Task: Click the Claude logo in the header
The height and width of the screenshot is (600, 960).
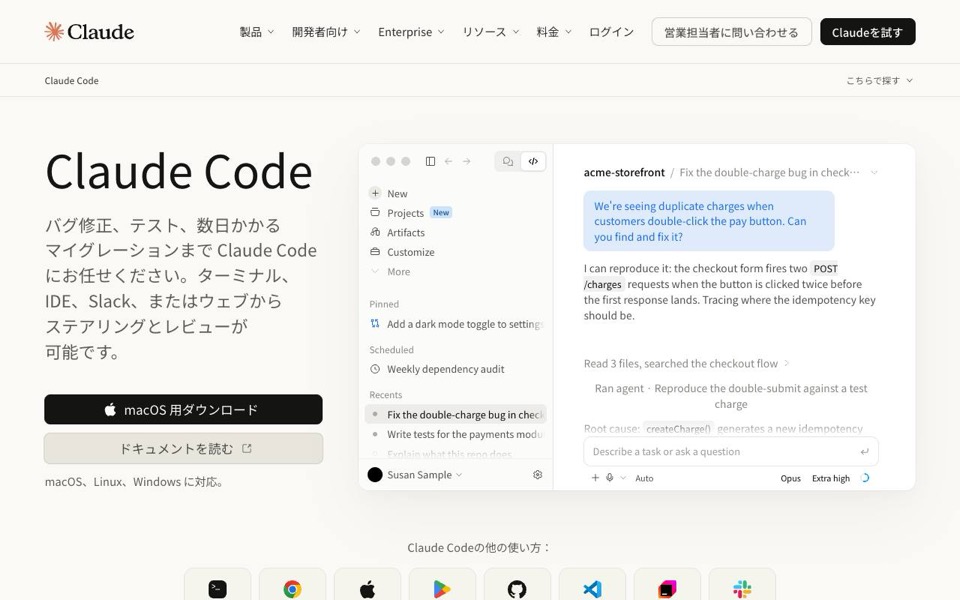Action: (x=89, y=31)
